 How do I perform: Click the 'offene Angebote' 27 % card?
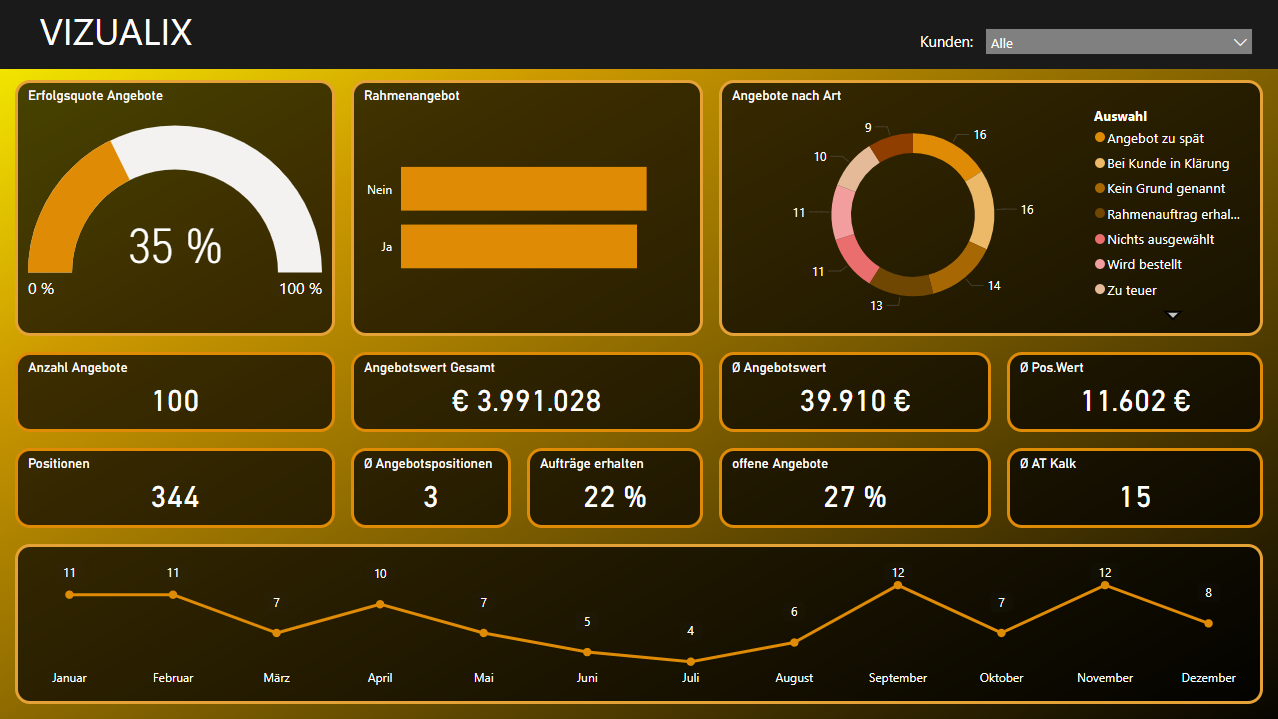point(854,488)
